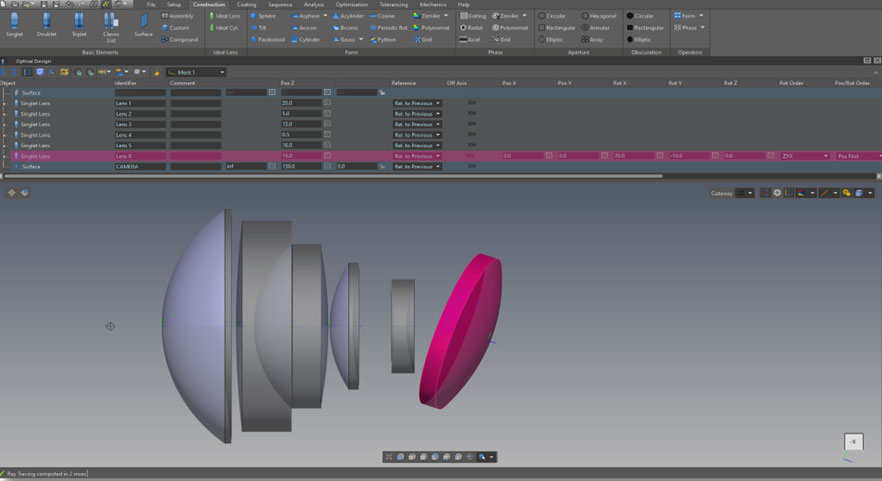Insert a Singlet element
Viewport: 882px width, 481px height.
(x=14, y=25)
